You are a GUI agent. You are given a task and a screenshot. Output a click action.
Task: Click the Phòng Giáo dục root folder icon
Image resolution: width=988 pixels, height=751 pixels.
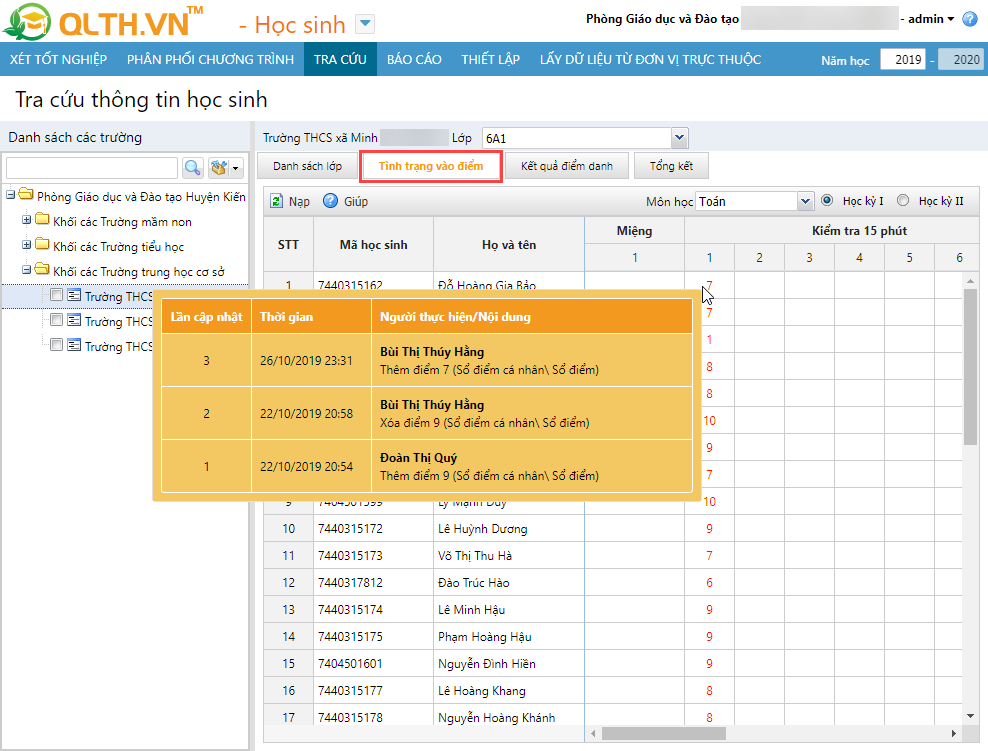point(26,196)
